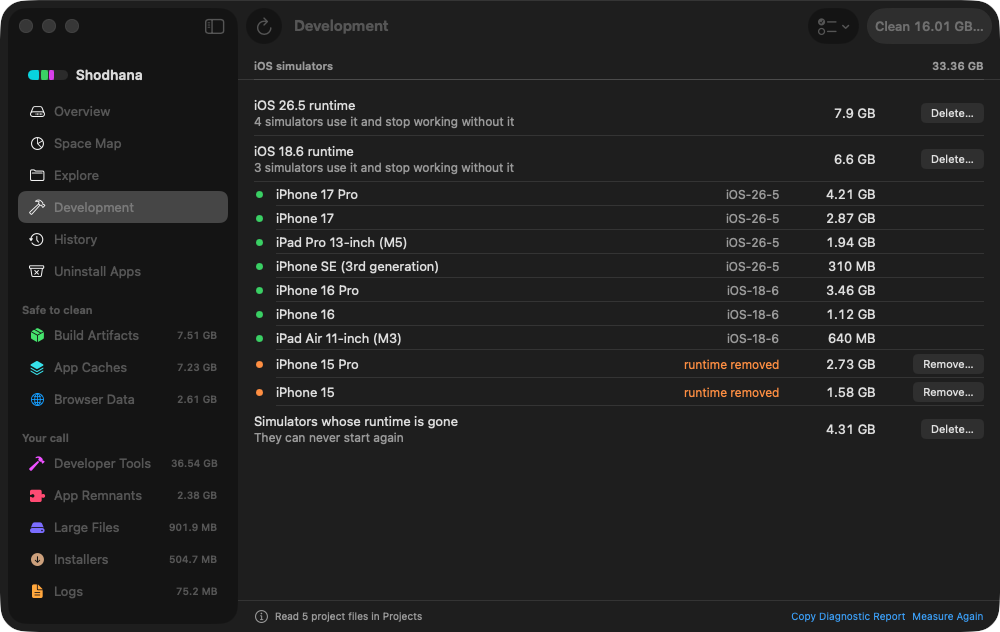Select iPhone SE (3rd generation) row
Image resolution: width=1000 pixels, height=632 pixels.
tap(619, 267)
